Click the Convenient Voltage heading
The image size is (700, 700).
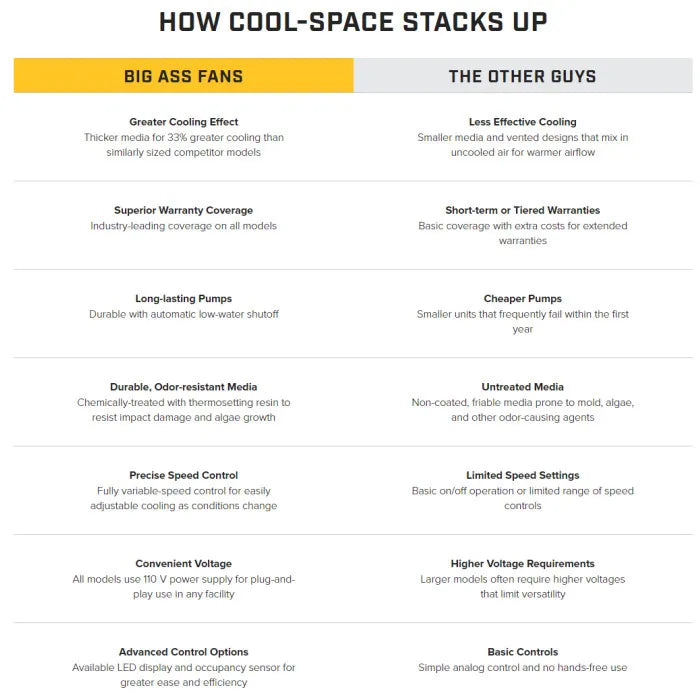pos(183,564)
